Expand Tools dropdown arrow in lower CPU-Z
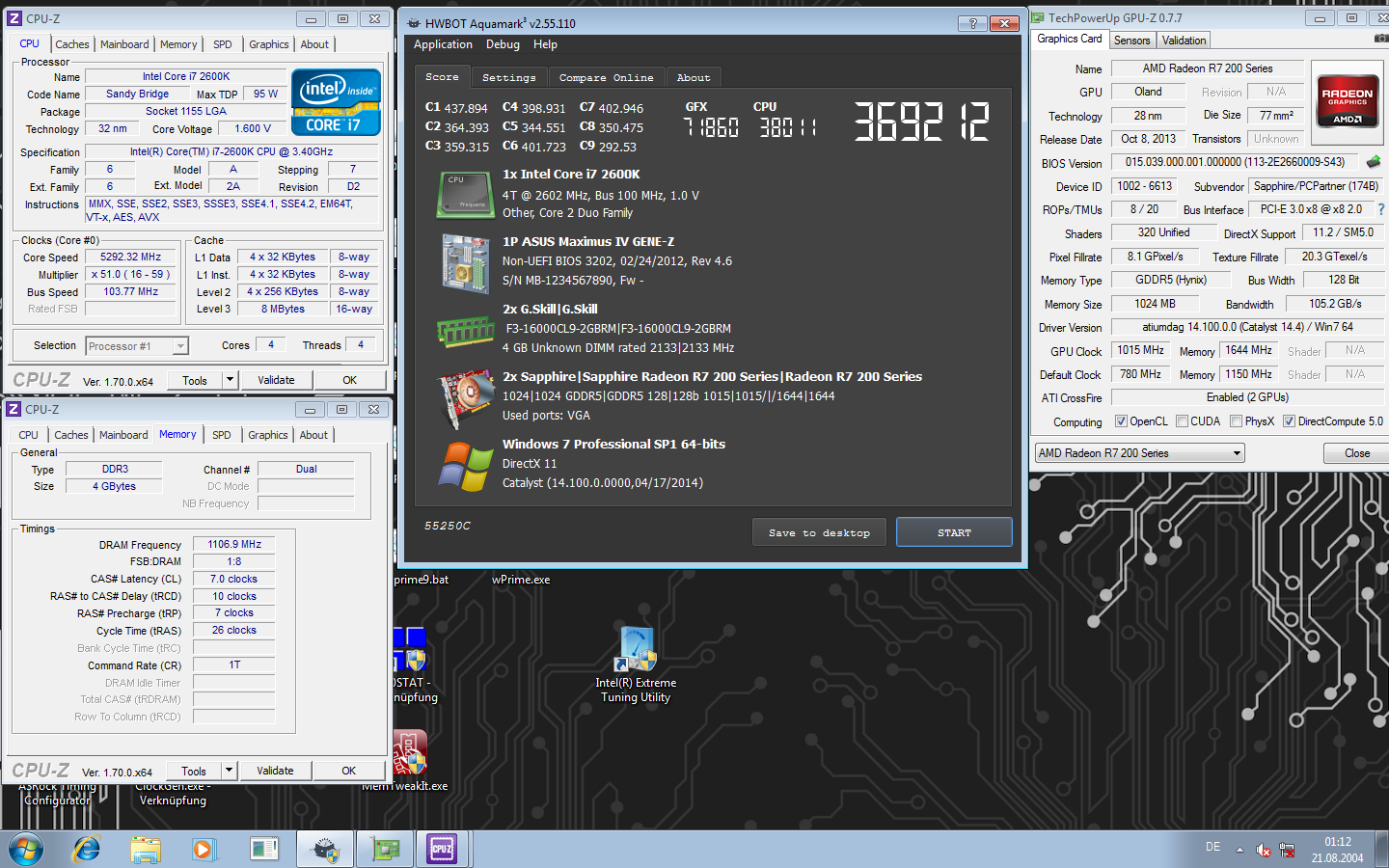Viewport: 1389px width, 868px height. [229, 771]
